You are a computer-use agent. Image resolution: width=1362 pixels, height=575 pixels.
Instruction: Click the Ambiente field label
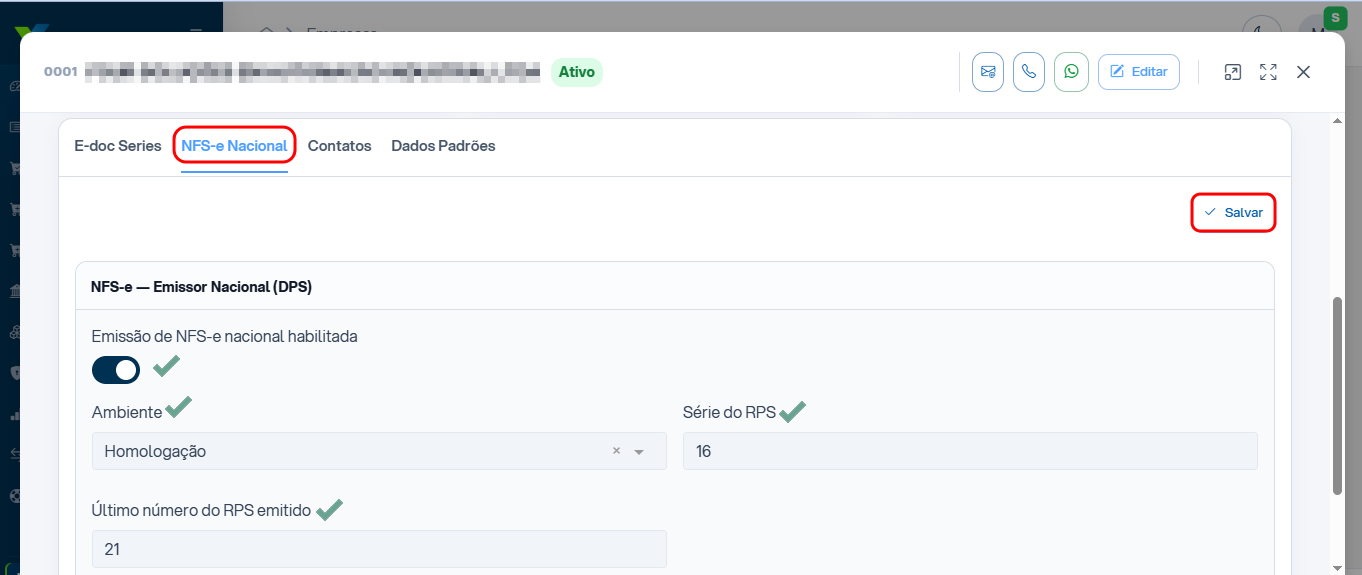(x=127, y=412)
